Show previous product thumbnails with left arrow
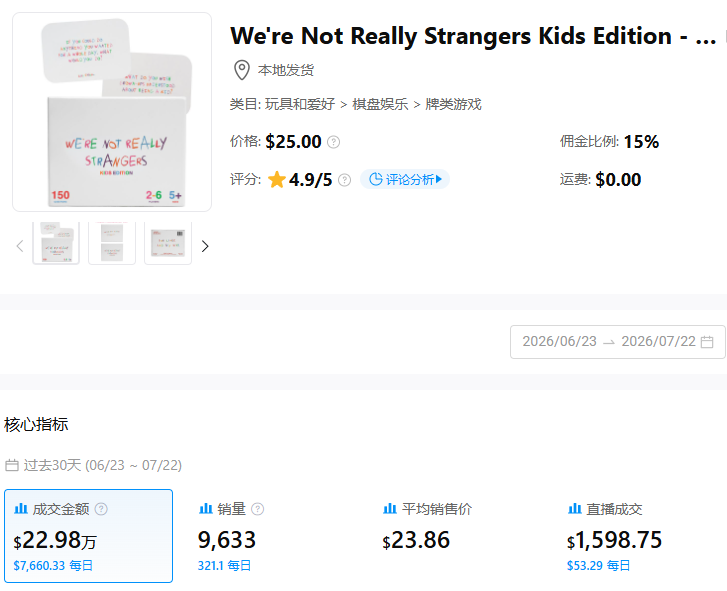The height and width of the screenshot is (591, 727). (19, 246)
